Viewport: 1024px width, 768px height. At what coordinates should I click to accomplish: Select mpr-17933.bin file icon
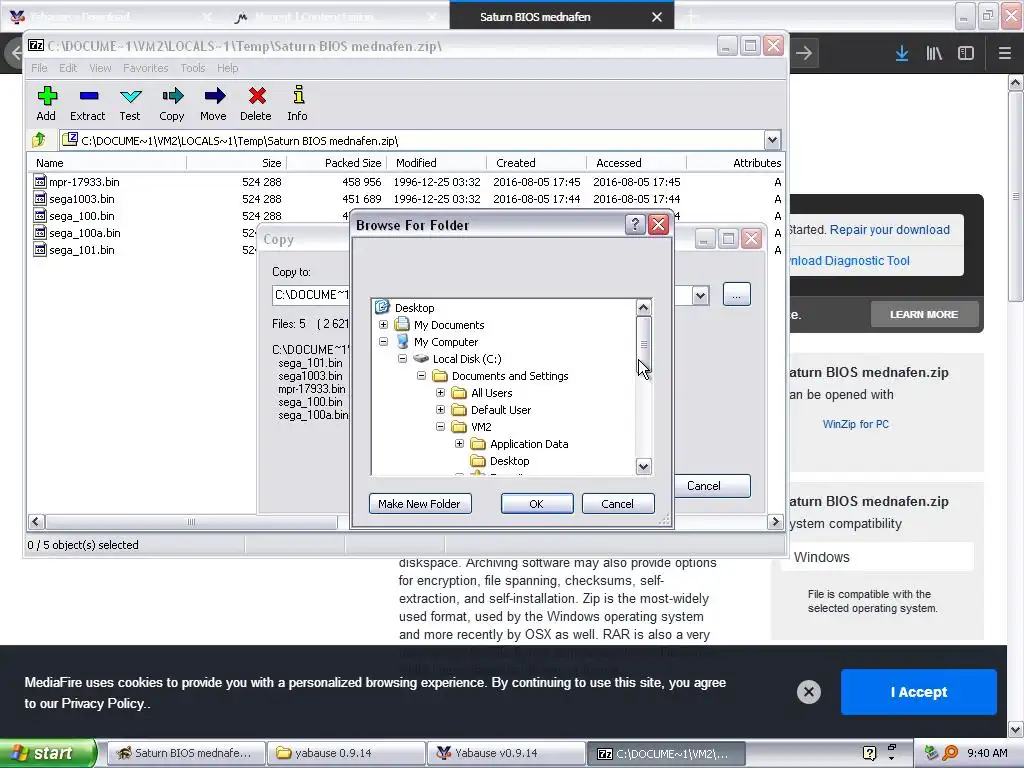(40, 182)
